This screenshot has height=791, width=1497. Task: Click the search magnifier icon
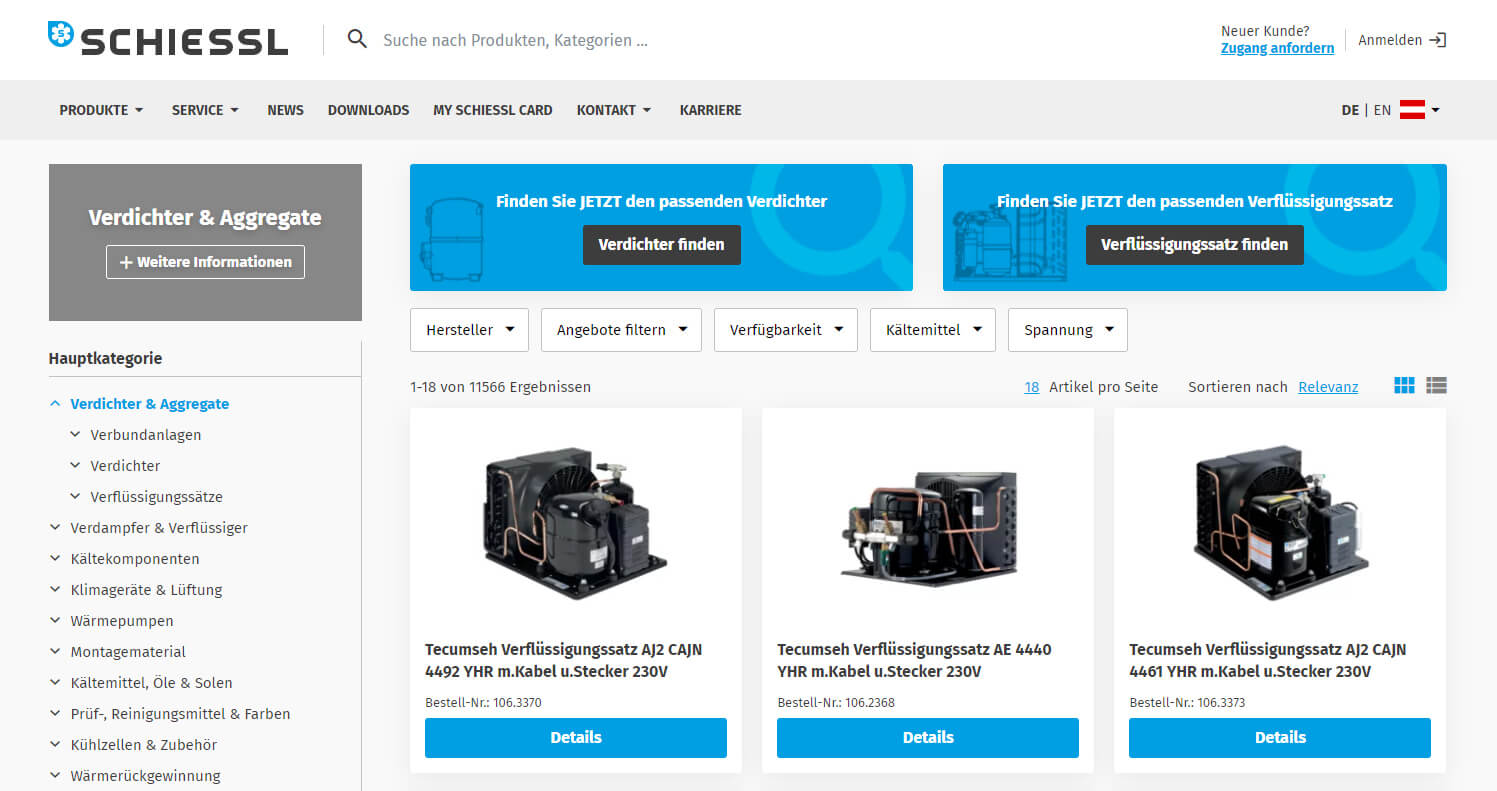tap(357, 40)
